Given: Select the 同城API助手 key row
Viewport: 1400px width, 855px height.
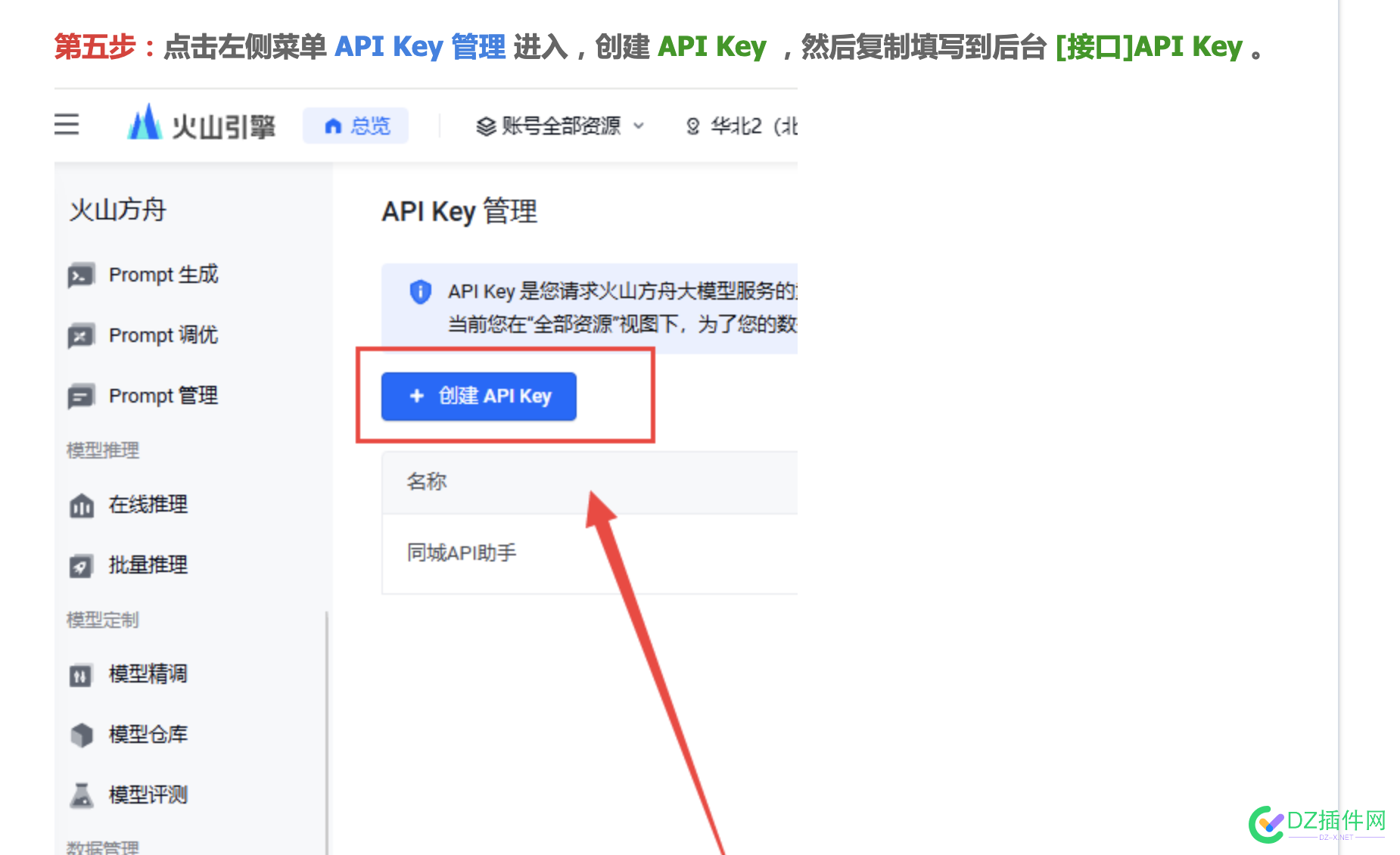Looking at the screenshot, I should pos(590,554).
